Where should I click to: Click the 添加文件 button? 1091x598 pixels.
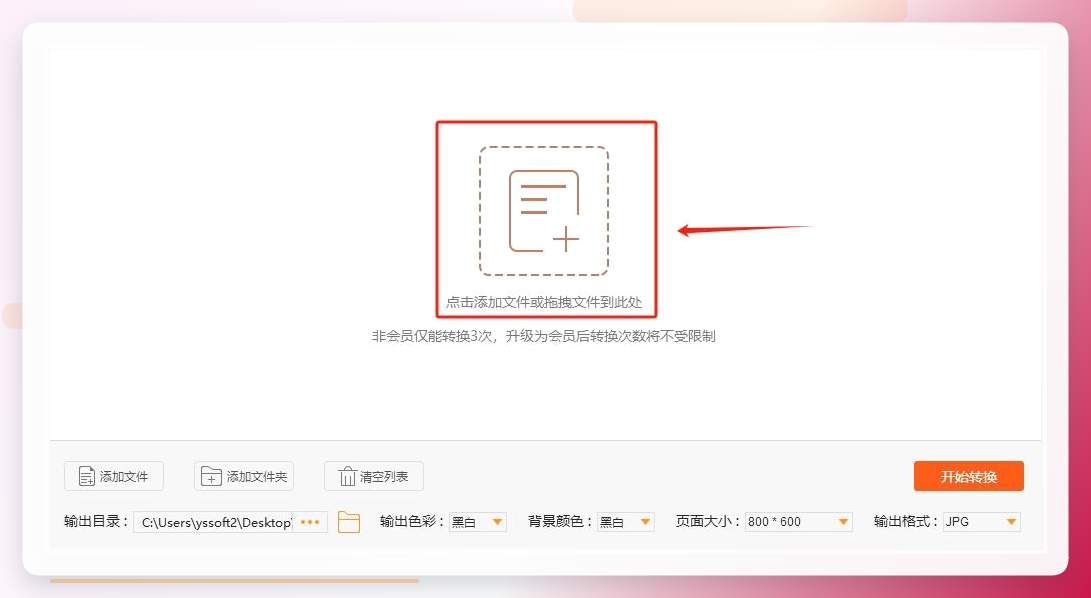click(x=114, y=476)
